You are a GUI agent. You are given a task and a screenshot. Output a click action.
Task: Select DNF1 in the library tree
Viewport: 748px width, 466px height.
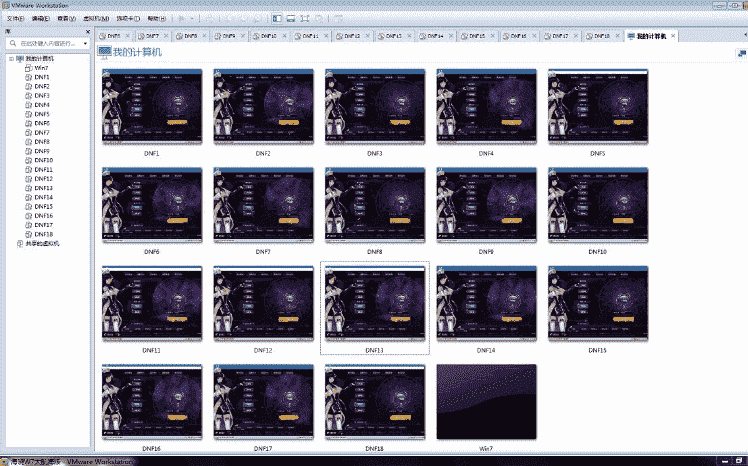click(42, 77)
